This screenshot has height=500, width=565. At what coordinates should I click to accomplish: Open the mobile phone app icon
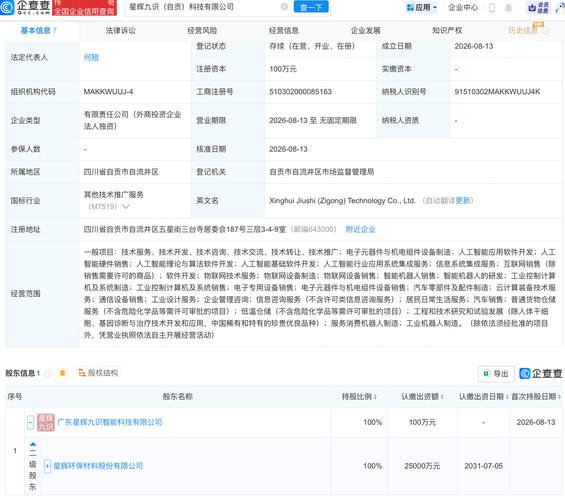coord(492,8)
